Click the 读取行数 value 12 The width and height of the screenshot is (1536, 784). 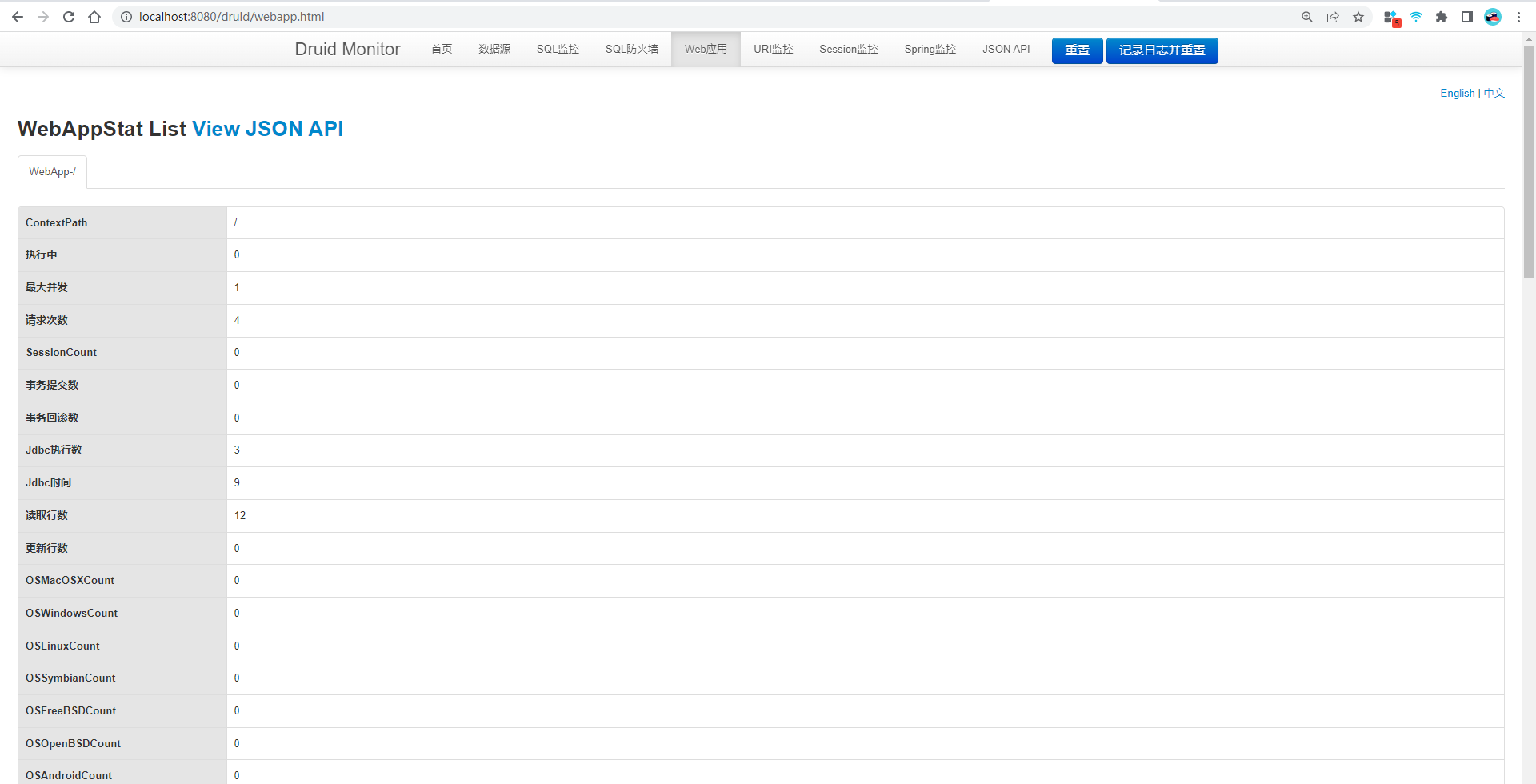tap(240, 515)
